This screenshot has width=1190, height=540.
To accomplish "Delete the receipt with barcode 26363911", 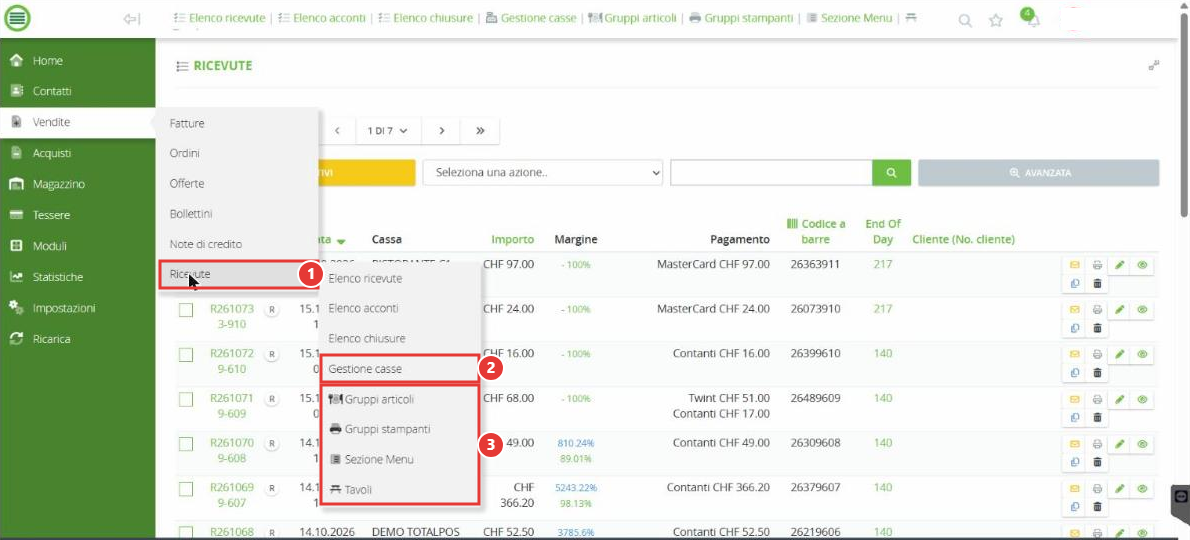I will [x=1097, y=284].
